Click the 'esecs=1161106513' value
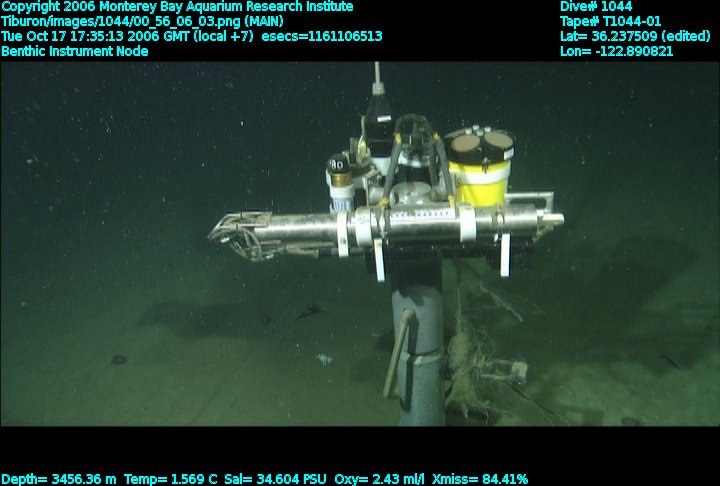 tap(322, 36)
